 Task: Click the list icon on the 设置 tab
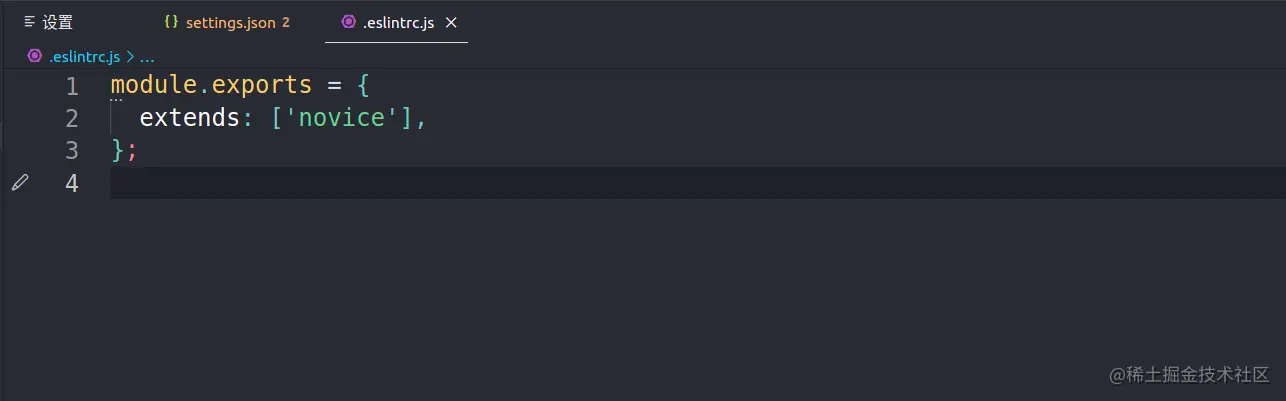tap(30, 22)
